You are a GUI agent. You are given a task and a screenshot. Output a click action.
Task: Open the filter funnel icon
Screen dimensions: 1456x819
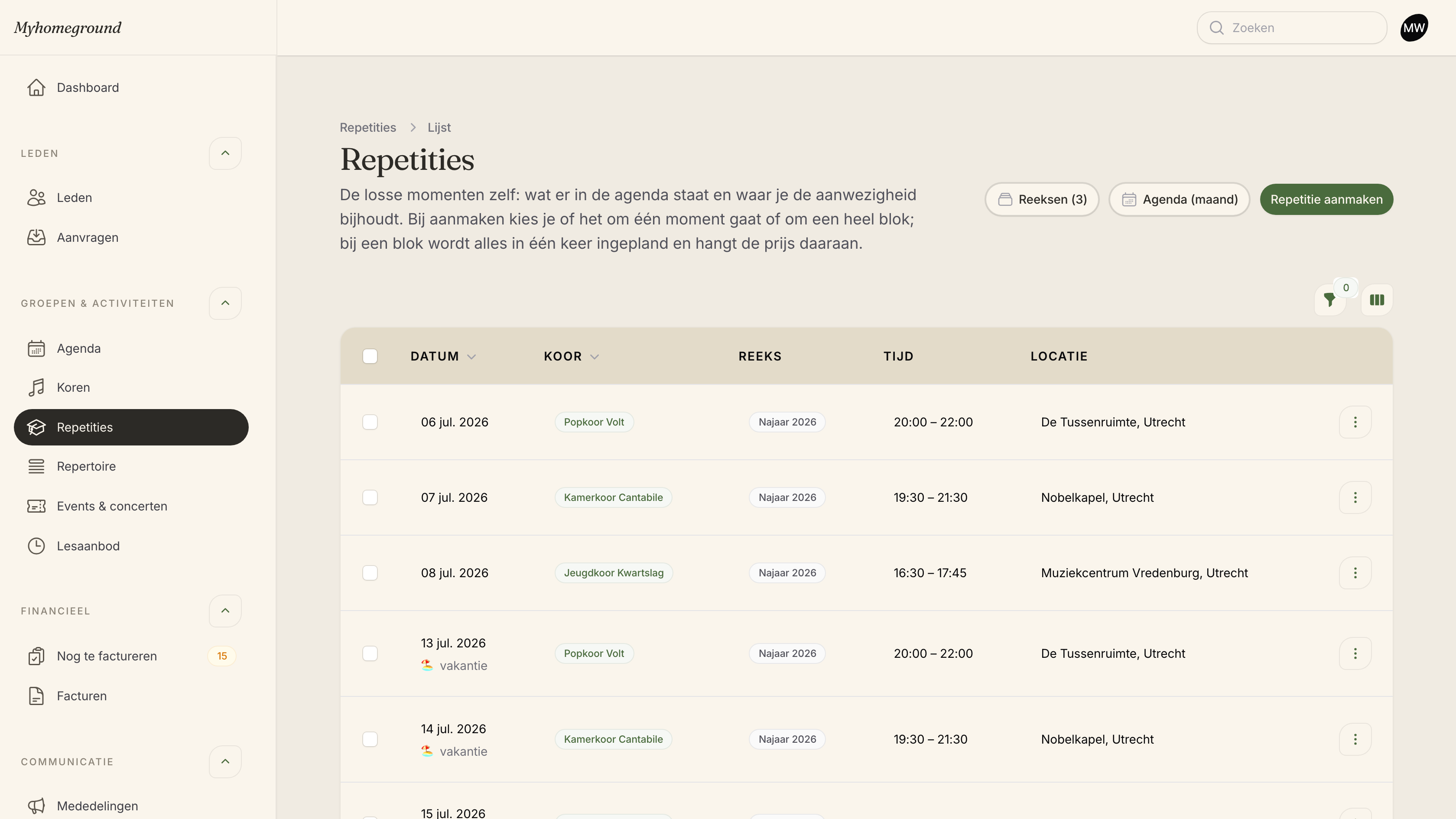click(1329, 299)
